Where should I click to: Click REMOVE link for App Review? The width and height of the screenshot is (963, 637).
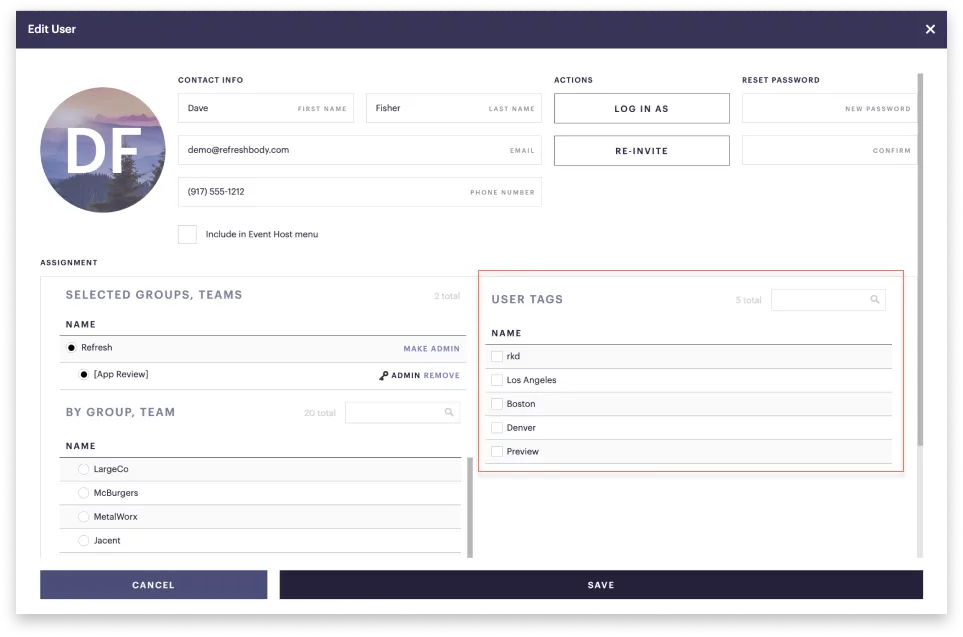442,375
